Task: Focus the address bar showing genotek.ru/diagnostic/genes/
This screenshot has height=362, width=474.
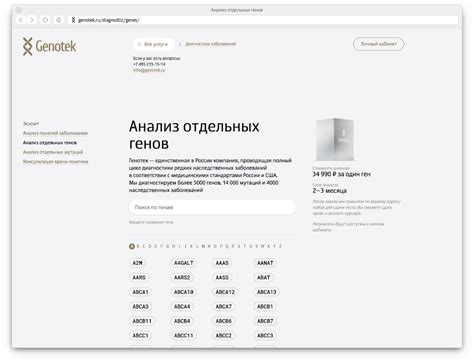Action: pos(263,20)
